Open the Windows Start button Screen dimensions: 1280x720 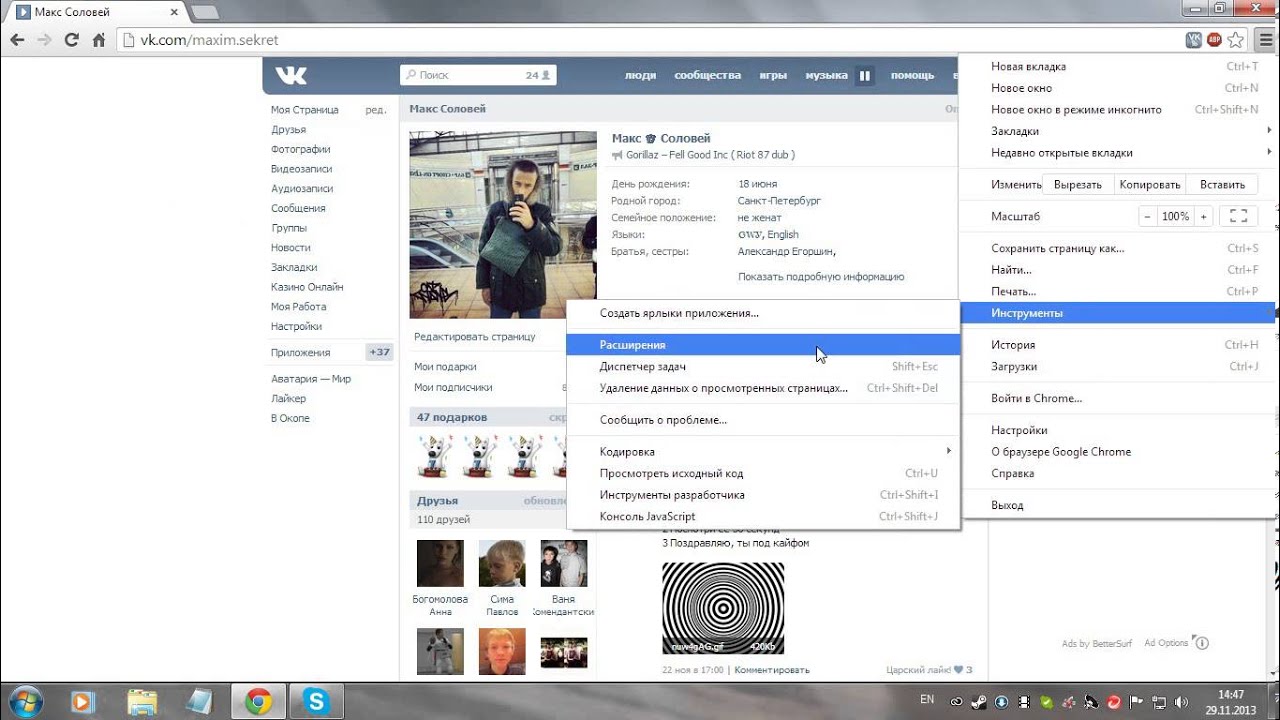[x=24, y=701]
